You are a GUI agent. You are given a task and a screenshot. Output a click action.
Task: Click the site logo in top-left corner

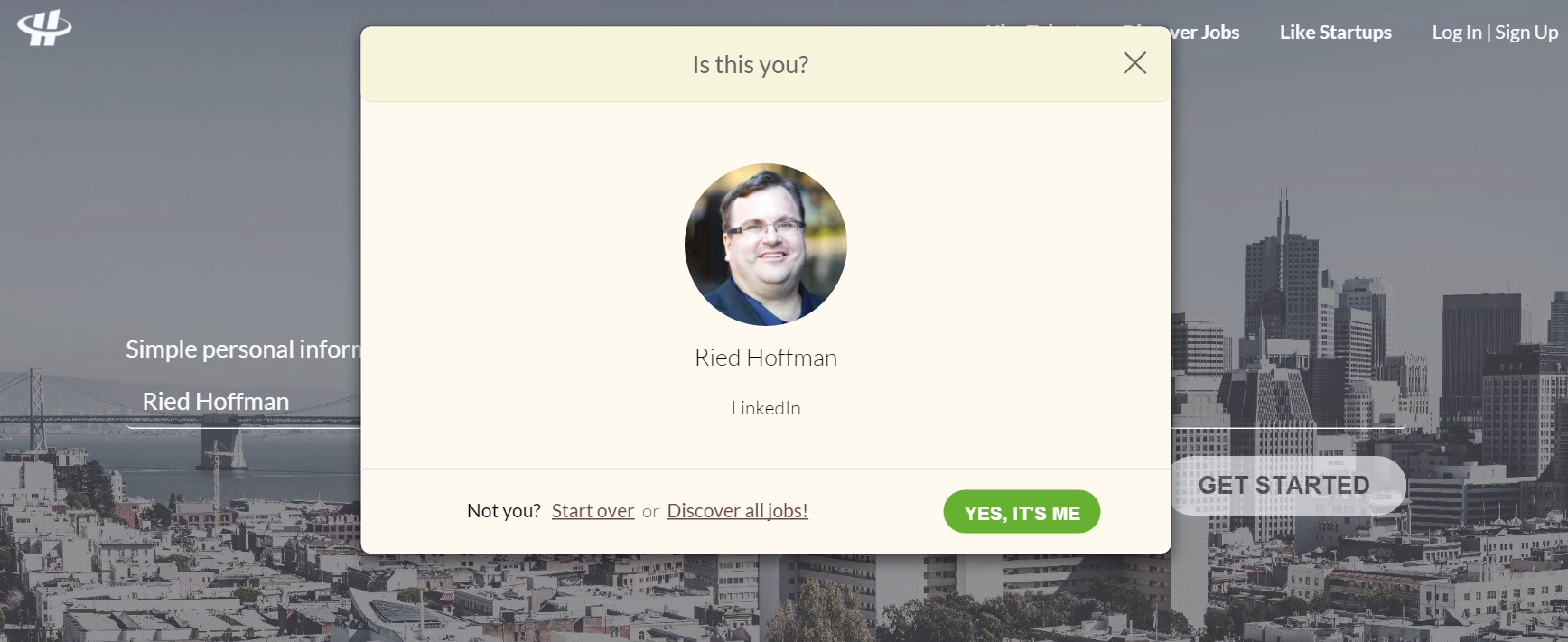[44, 28]
